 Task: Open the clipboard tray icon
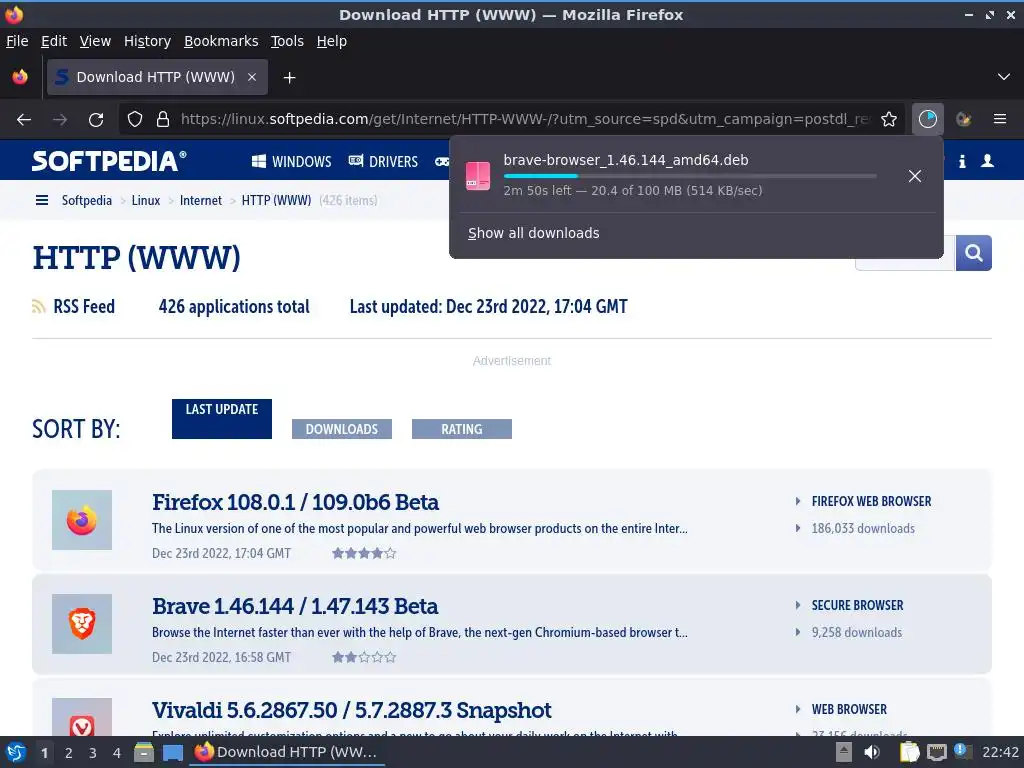pyautogui.click(x=909, y=752)
